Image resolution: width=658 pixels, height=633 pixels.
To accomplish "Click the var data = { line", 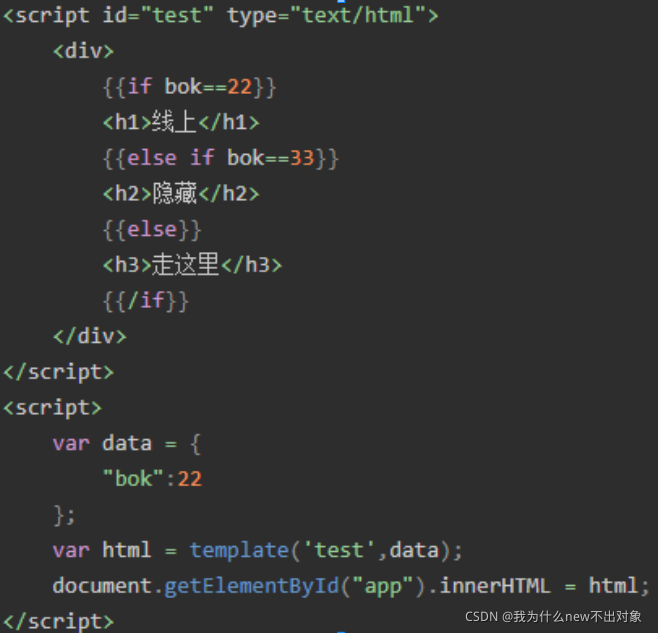I will tap(127, 444).
